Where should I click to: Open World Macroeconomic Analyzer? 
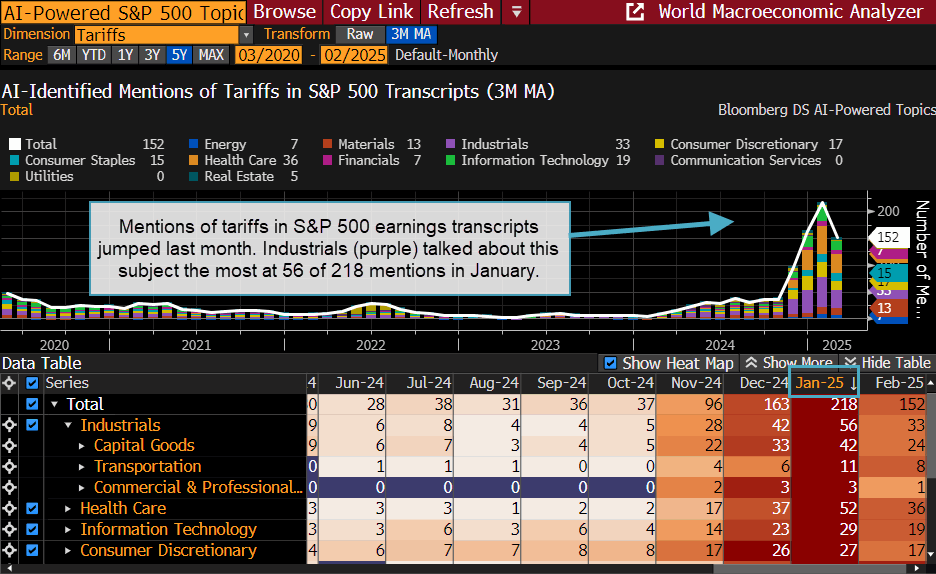790,12
